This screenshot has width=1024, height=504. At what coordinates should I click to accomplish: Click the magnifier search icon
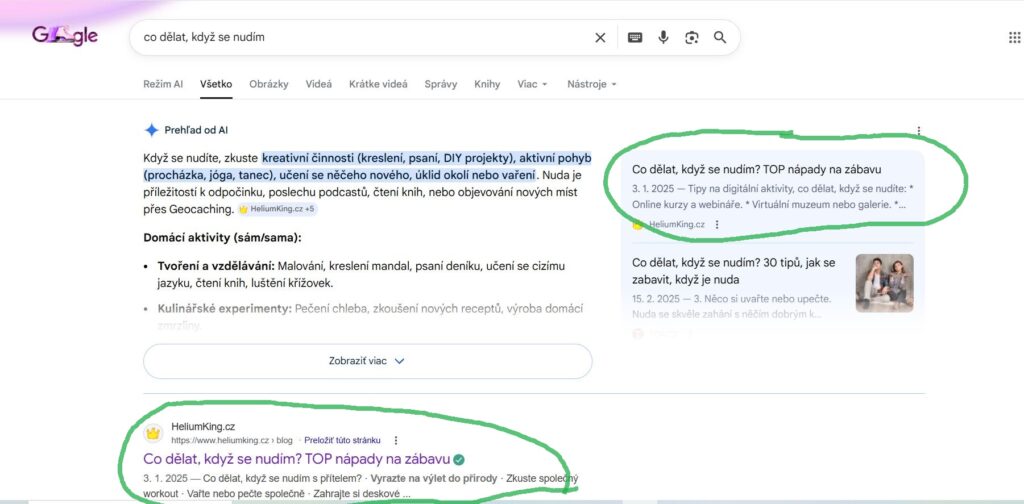tap(720, 37)
